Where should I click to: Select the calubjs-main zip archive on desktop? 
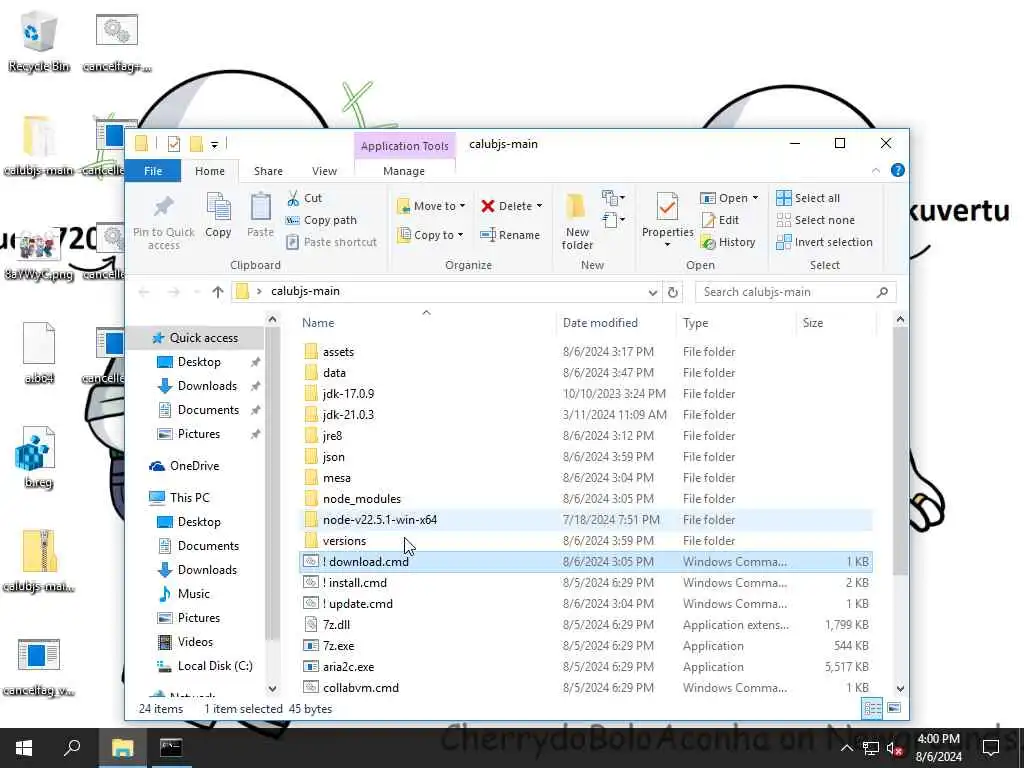coord(39,560)
